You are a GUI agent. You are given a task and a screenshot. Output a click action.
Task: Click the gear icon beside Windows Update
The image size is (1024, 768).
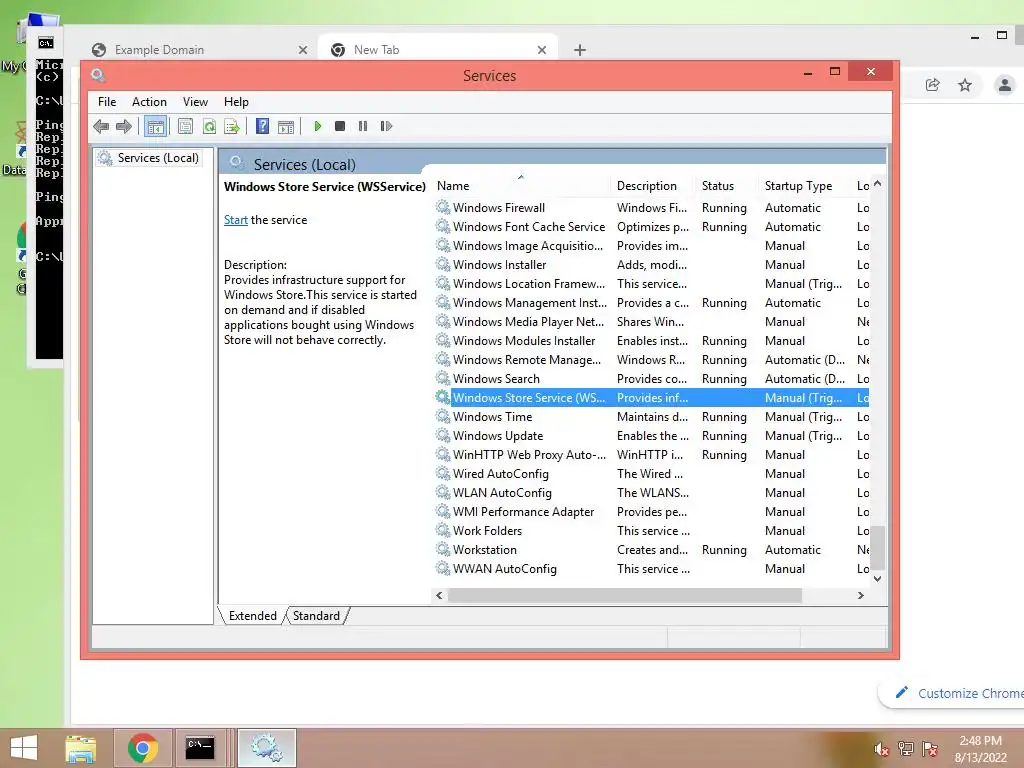click(443, 435)
